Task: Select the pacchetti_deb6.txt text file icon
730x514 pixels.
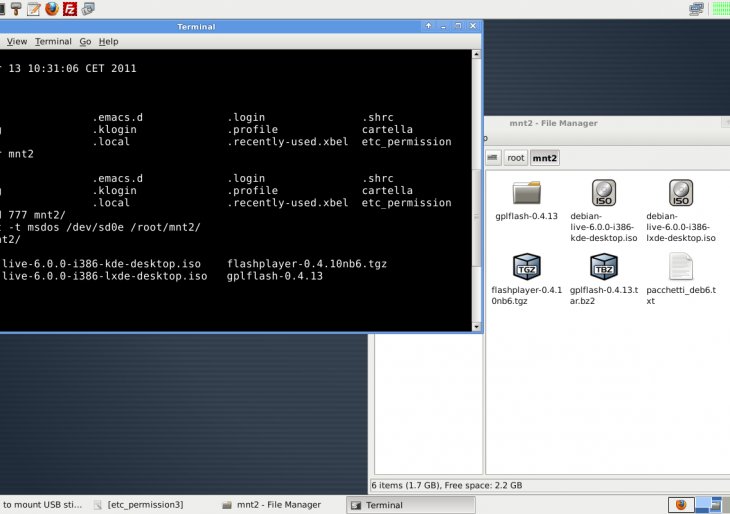Action: pos(681,266)
